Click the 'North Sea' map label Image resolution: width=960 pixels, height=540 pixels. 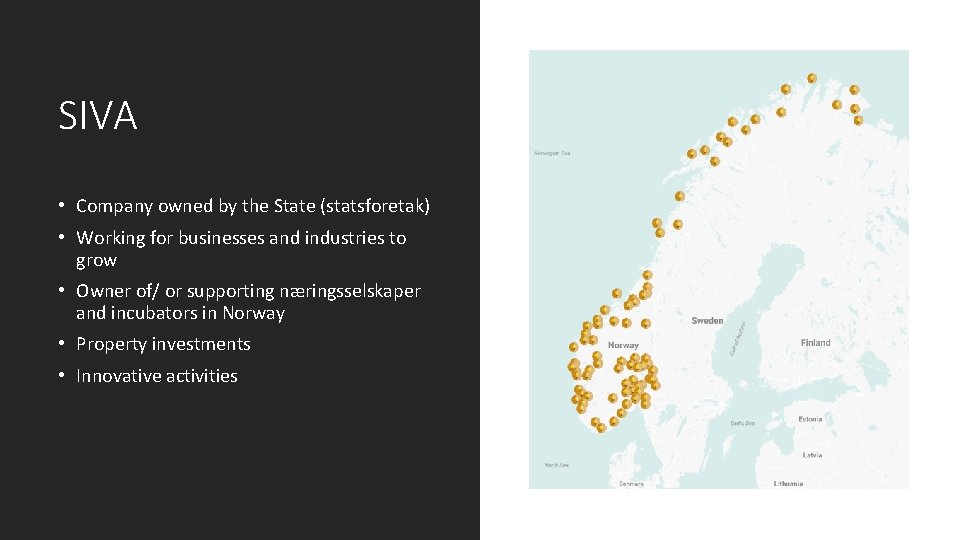coord(557,465)
